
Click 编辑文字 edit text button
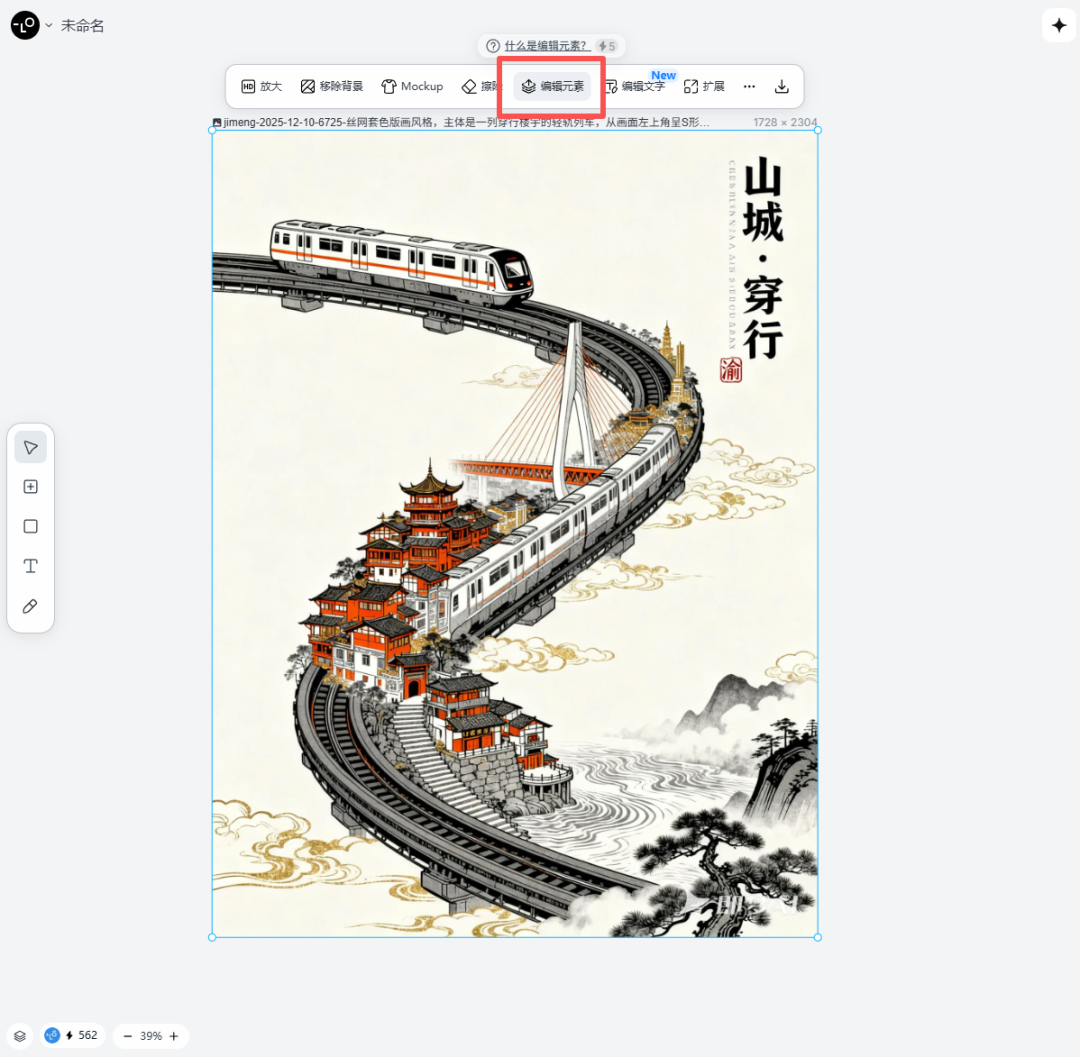tap(635, 86)
